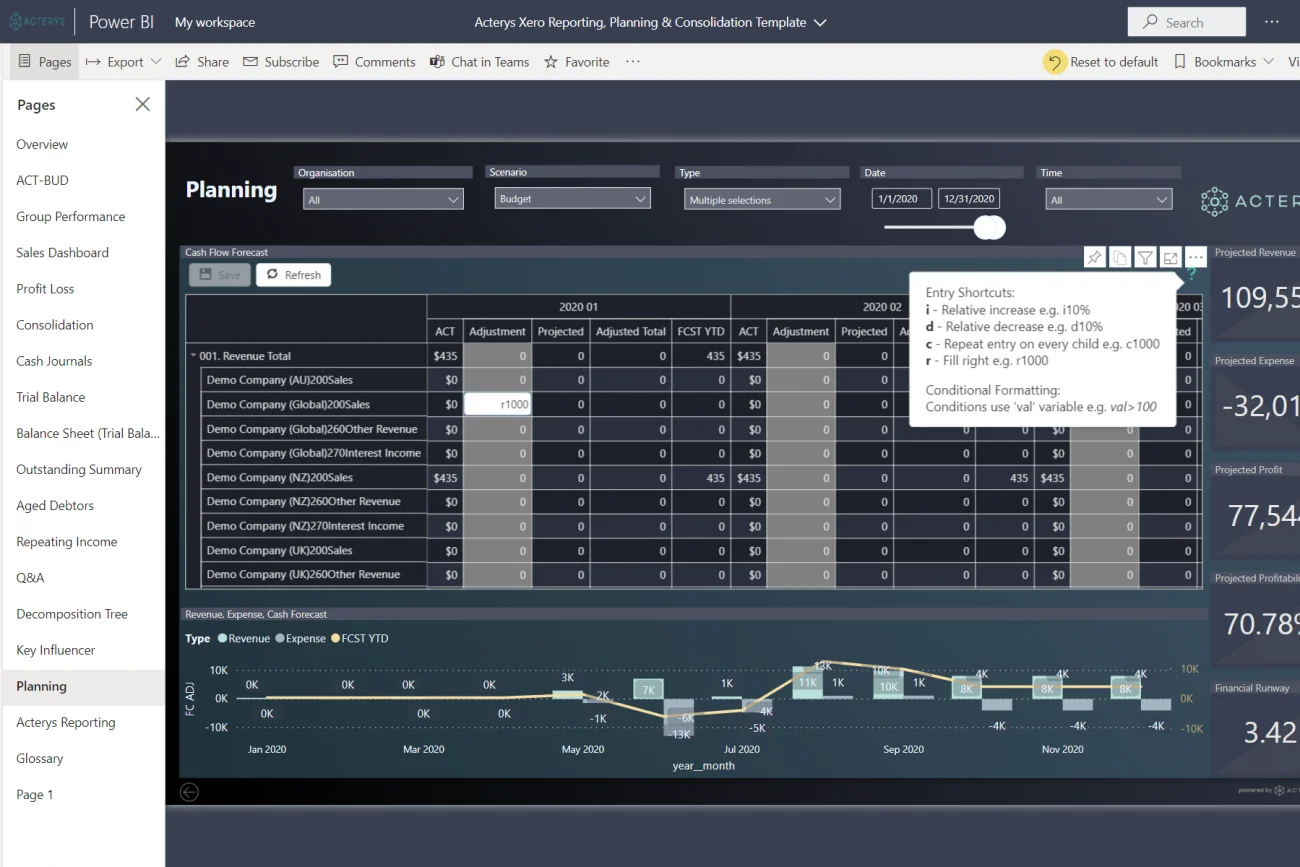This screenshot has height=867, width=1300.
Task: Open the Key Influencer page
Action: pos(56,650)
